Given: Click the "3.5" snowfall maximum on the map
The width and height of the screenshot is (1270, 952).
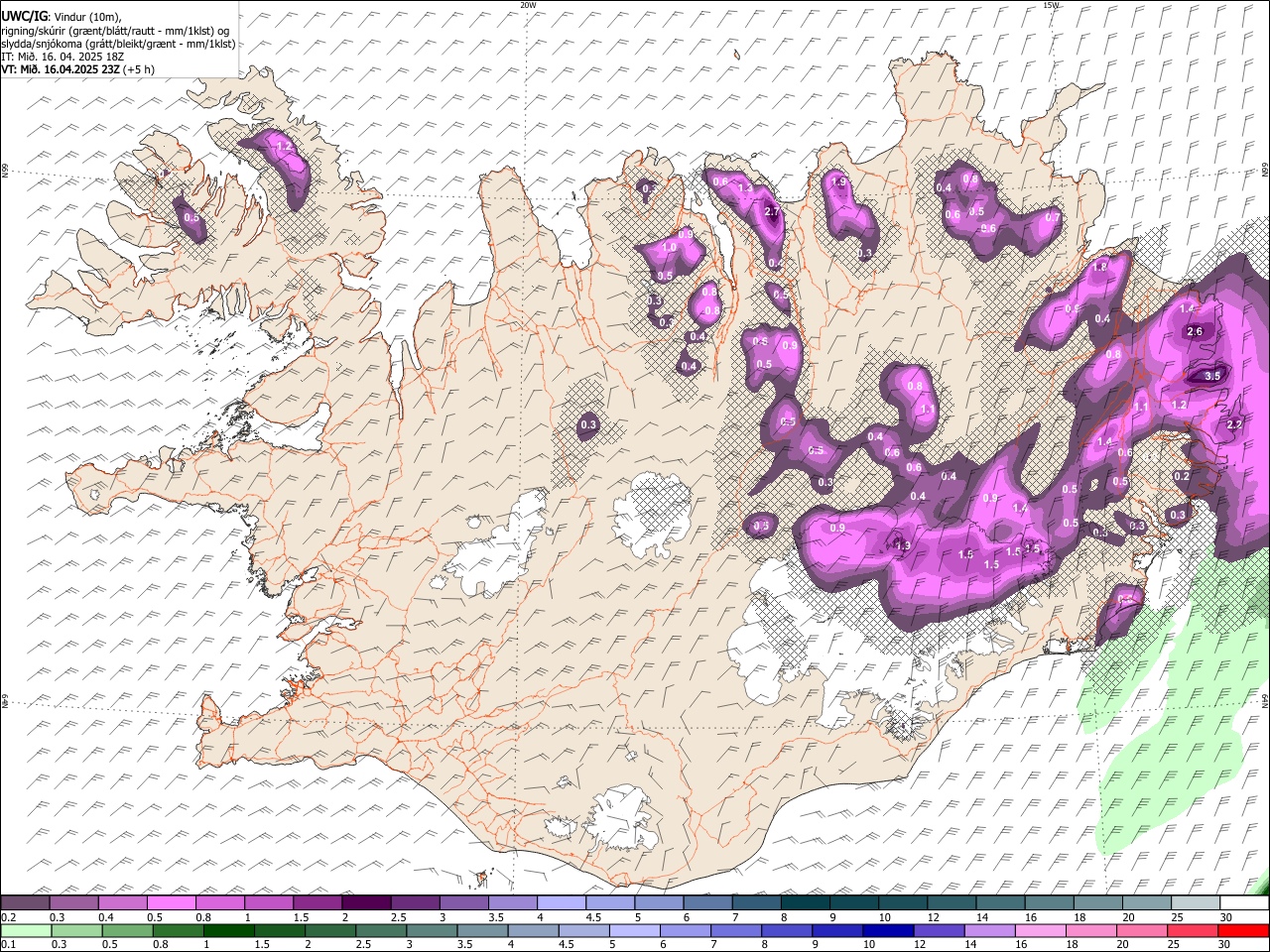Looking at the screenshot, I should coord(1212,377).
